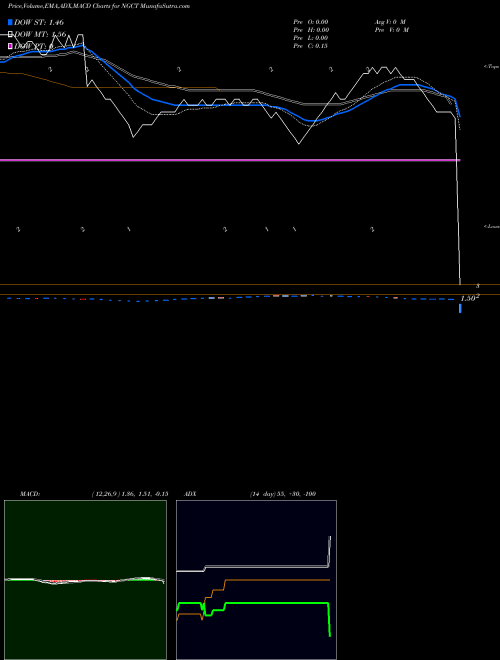Click the Pre O: 0.00 value
Screen dimensions: 500x660
click(x=311, y=22)
